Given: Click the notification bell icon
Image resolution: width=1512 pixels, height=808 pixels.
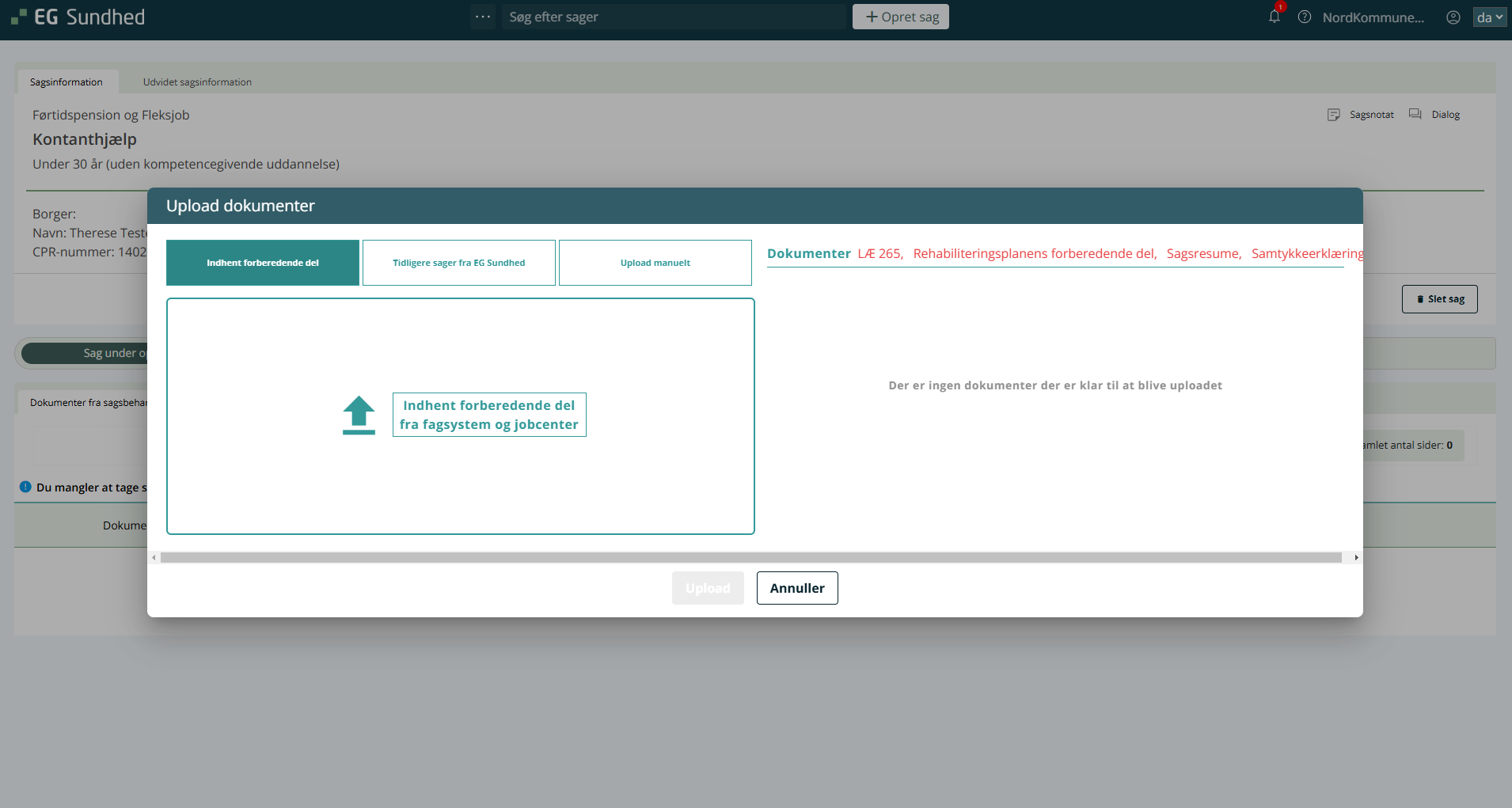Looking at the screenshot, I should pos(1274,17).
